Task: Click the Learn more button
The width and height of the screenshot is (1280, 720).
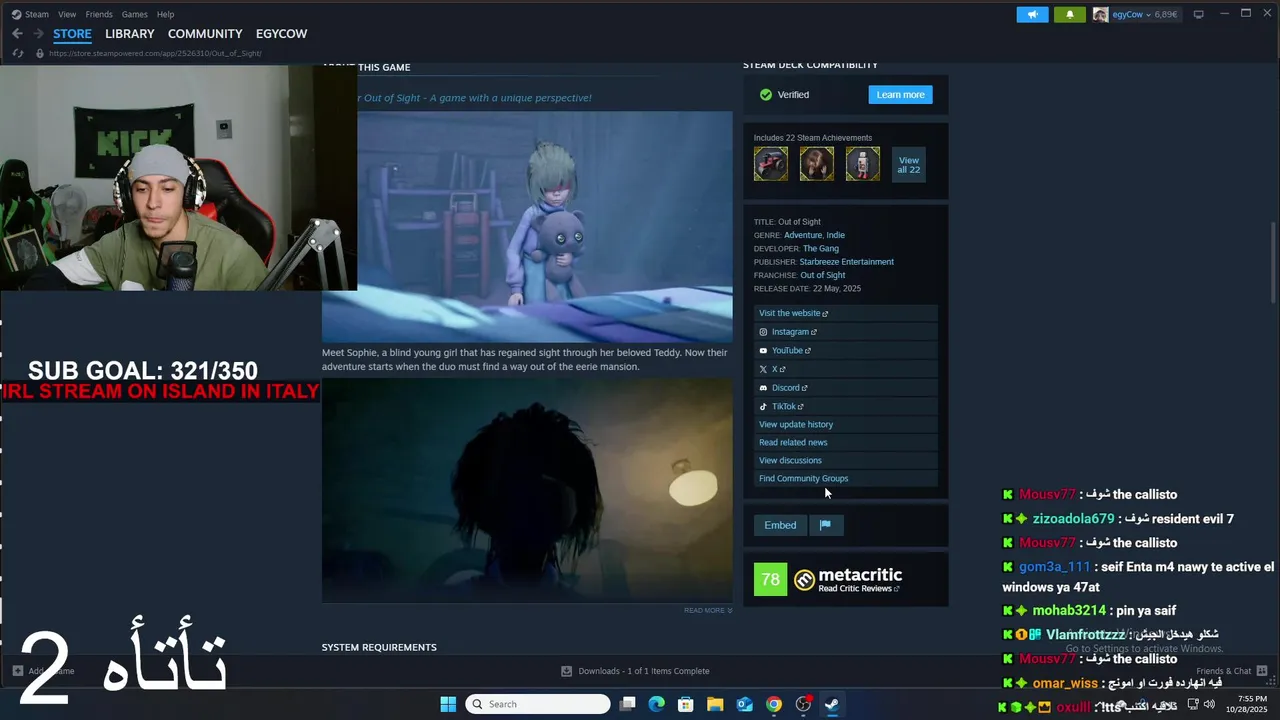Action: [x=900, y=95]
